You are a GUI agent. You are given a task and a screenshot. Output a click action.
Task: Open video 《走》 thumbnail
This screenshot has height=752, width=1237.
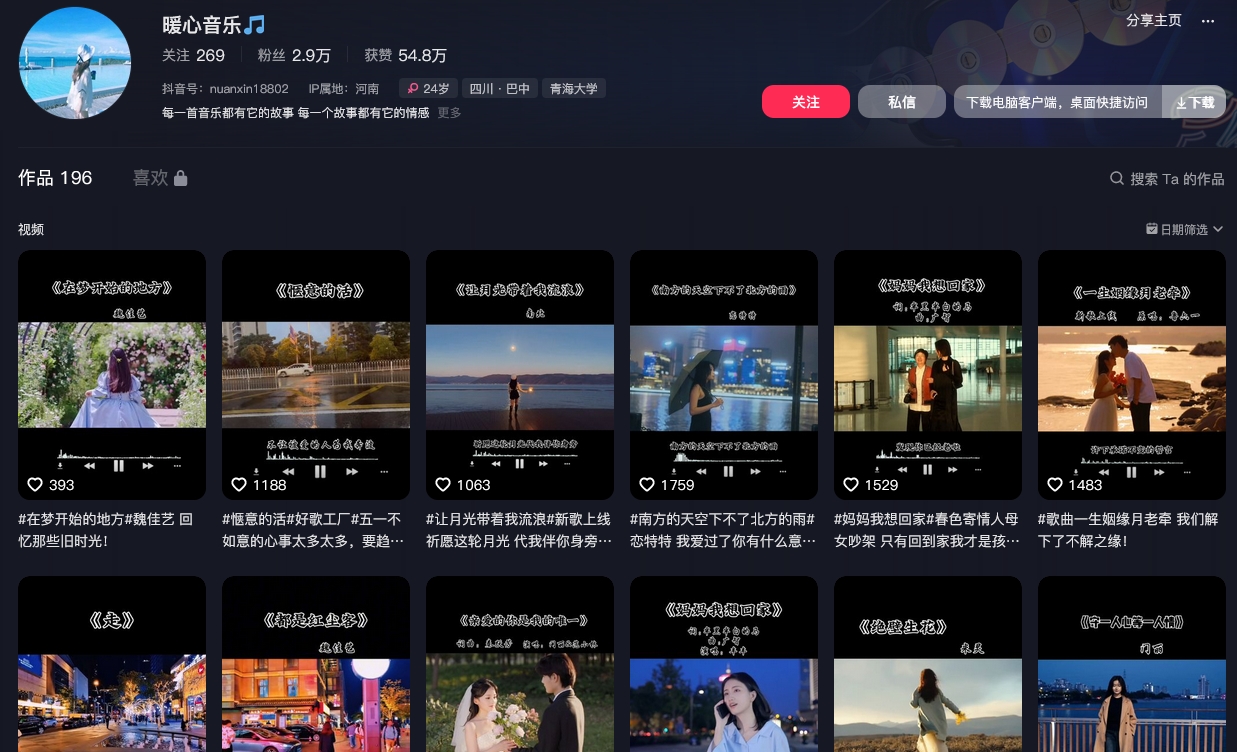[112, 664]
